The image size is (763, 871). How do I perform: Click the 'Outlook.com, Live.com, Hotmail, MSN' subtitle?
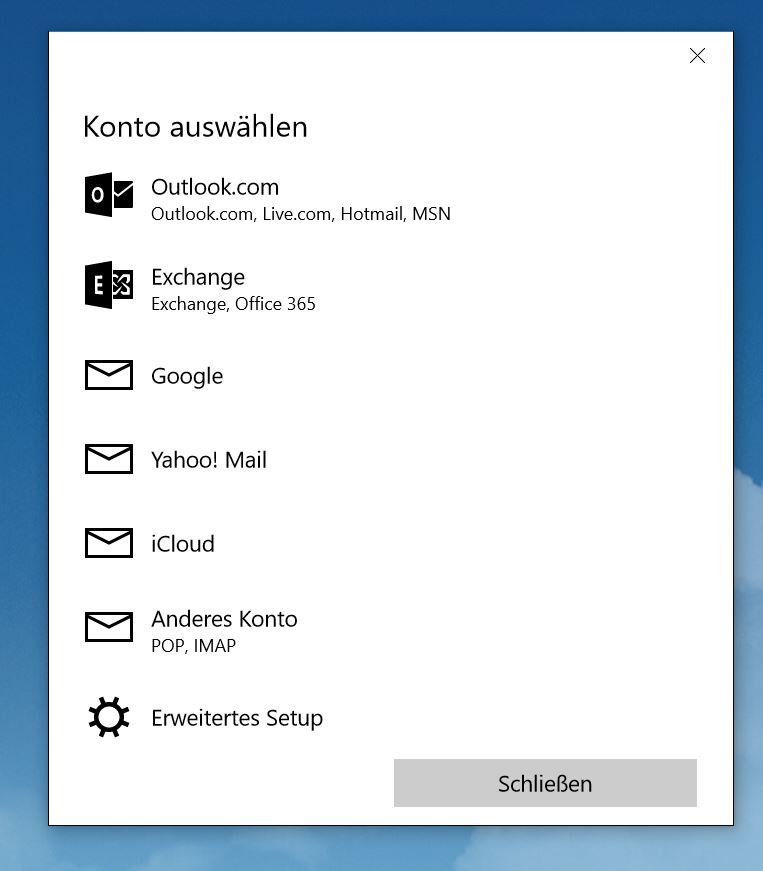coord(301,214)
